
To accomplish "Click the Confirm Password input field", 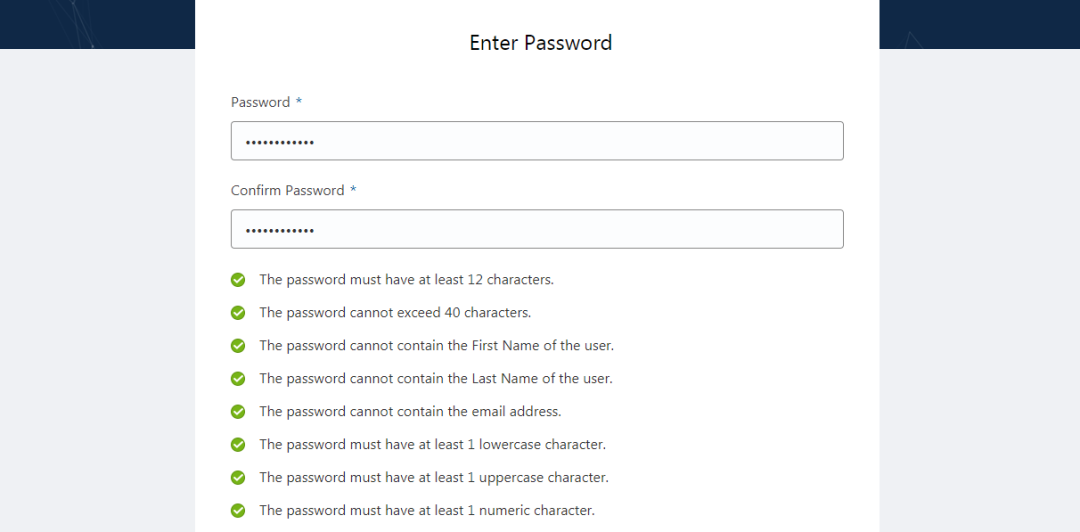I will 537,229.
